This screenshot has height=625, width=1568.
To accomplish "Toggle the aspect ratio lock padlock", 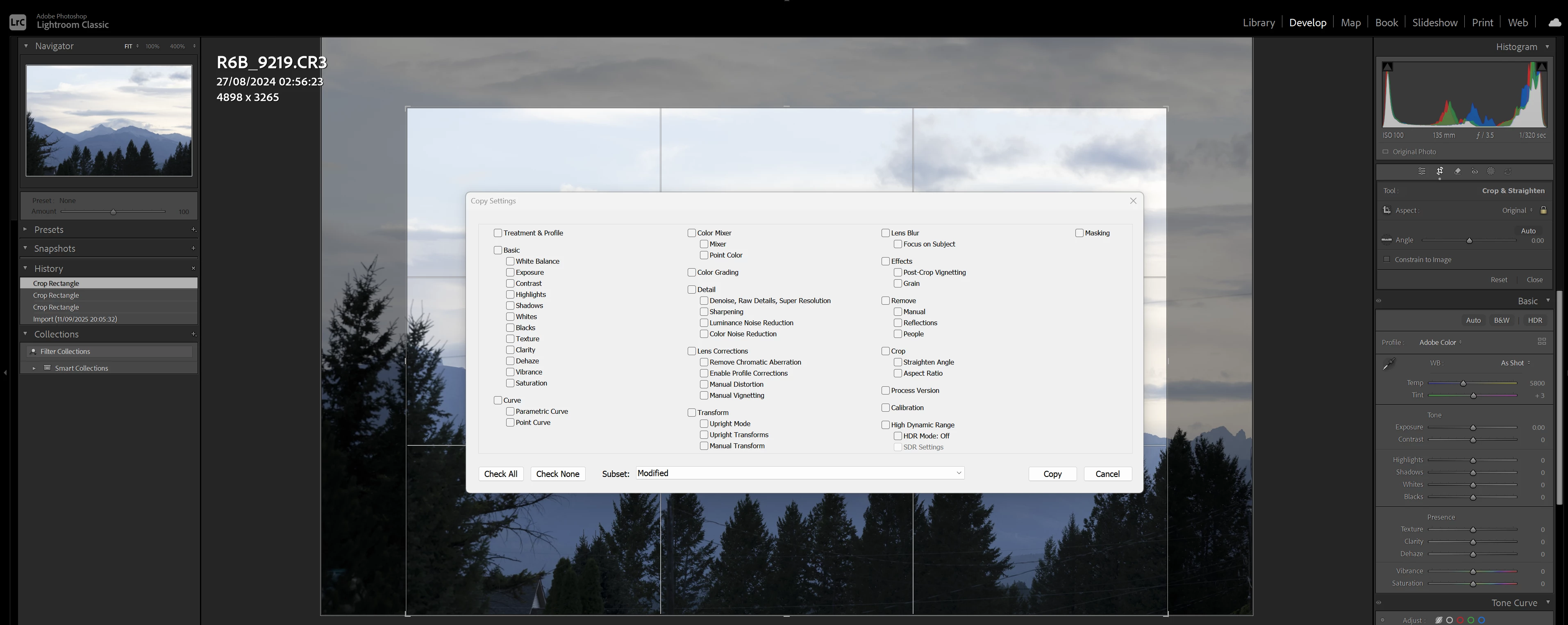I will click(x=1544, y=210).
